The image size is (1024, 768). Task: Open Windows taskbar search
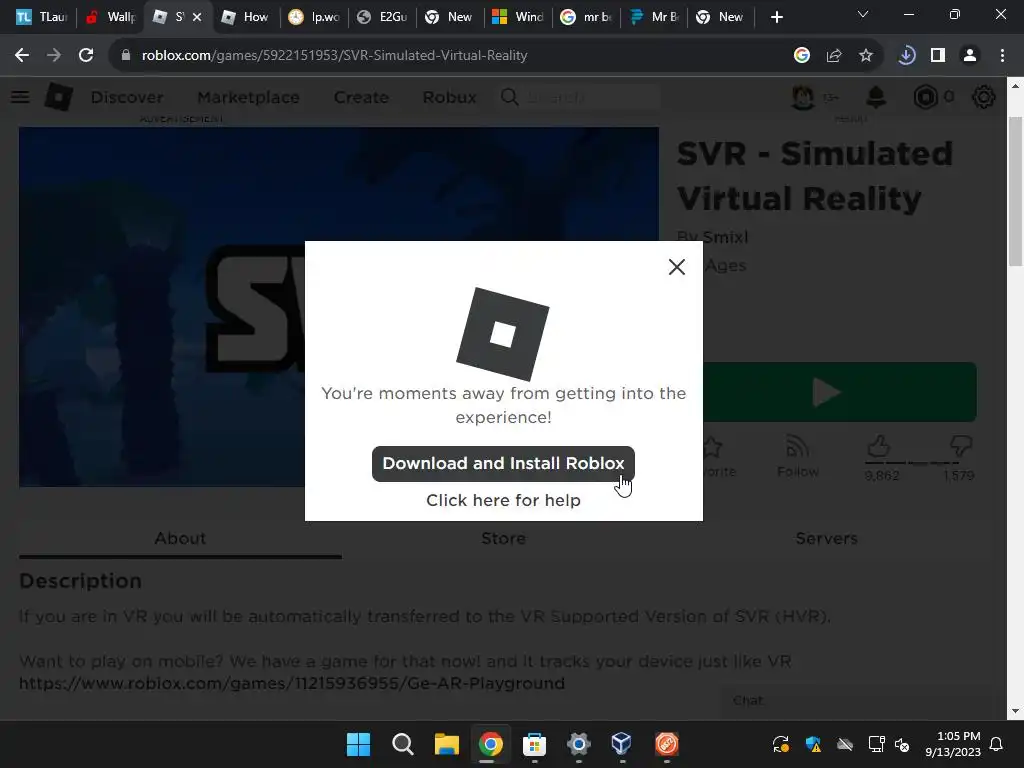(402, 744)
